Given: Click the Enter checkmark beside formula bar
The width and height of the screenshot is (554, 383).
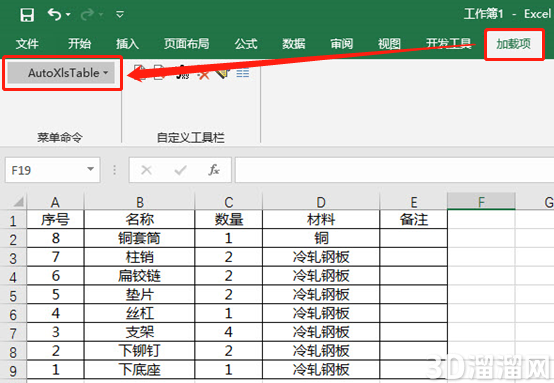Looking at the screenshot, I should tap(181, 170).
